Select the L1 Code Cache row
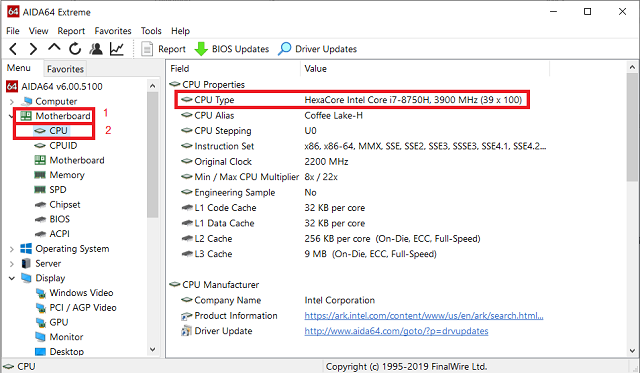640x373 pixels. (273, 208)
